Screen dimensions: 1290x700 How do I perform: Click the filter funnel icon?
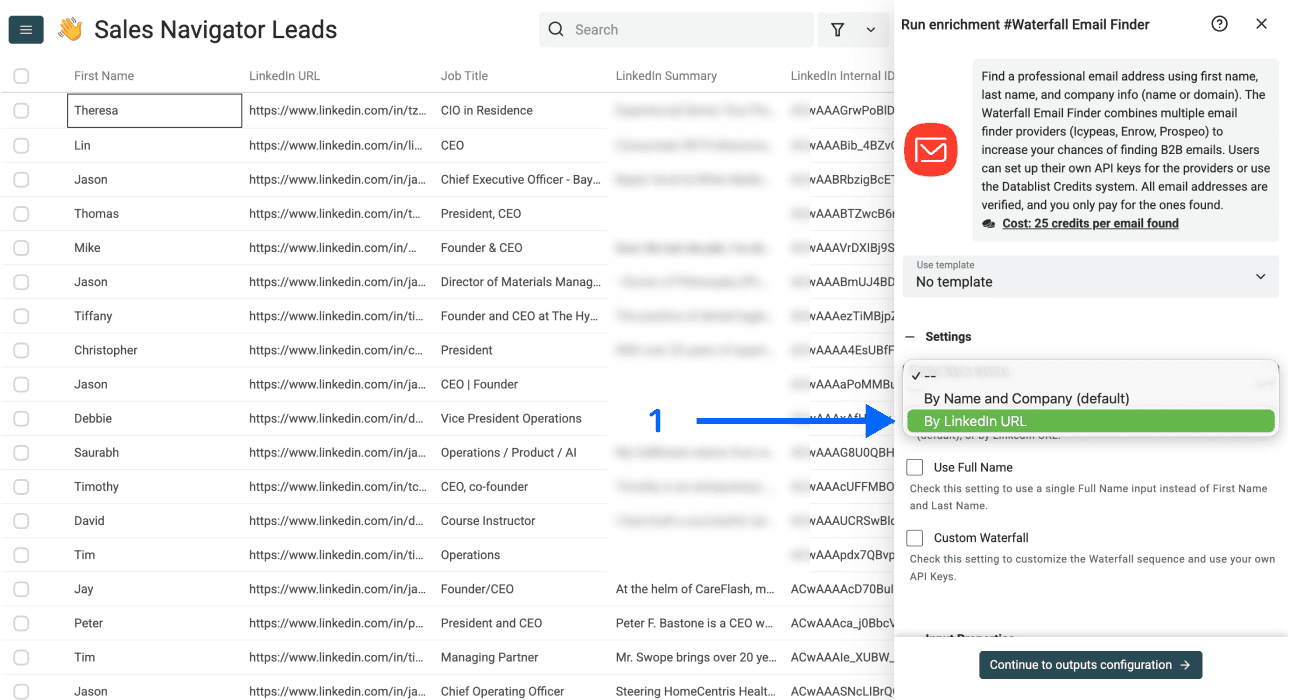click(838, 29)
